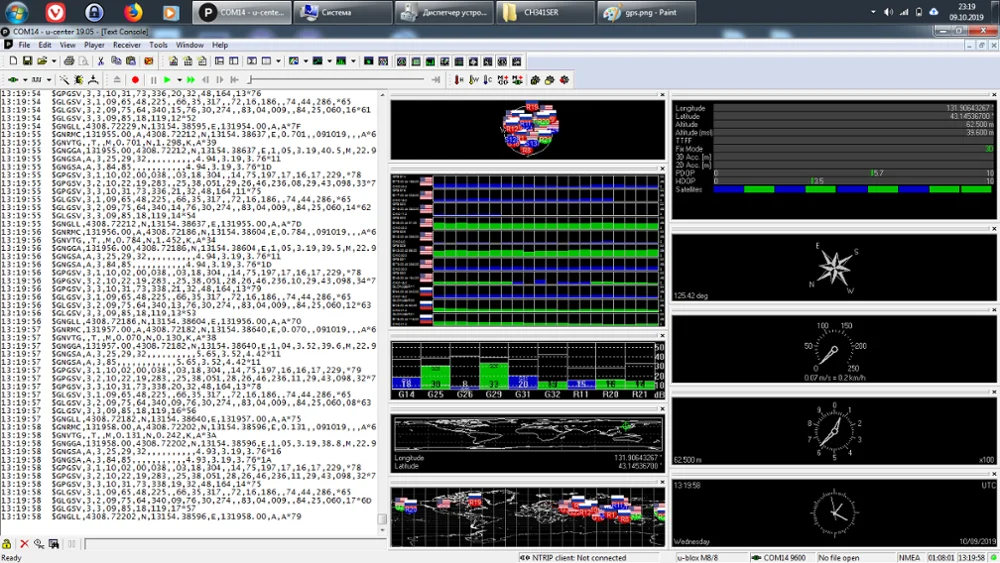Open the Player menu

click(x=94, y=45)
